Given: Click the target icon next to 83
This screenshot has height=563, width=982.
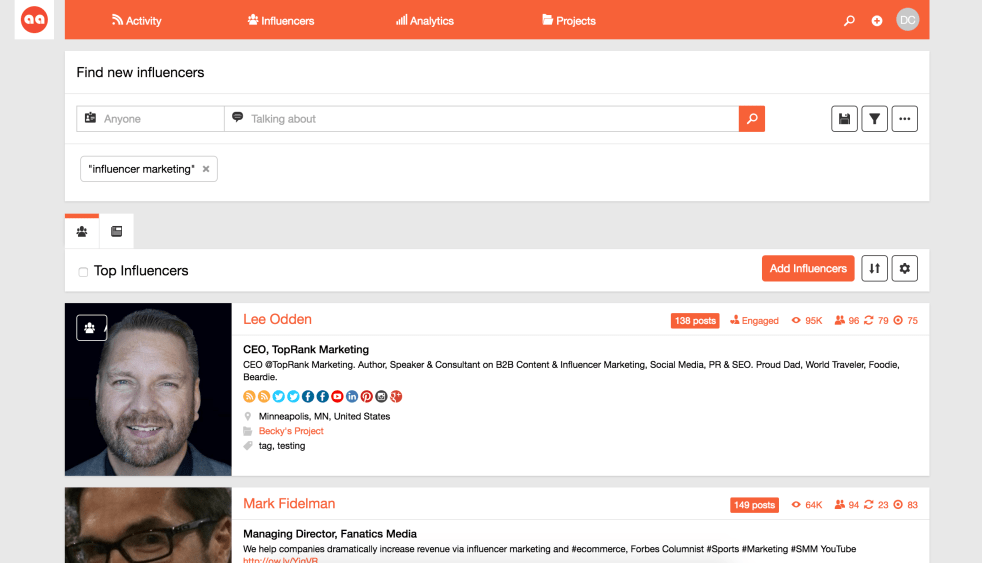Looking at the screenshot, I should (898, 504).
